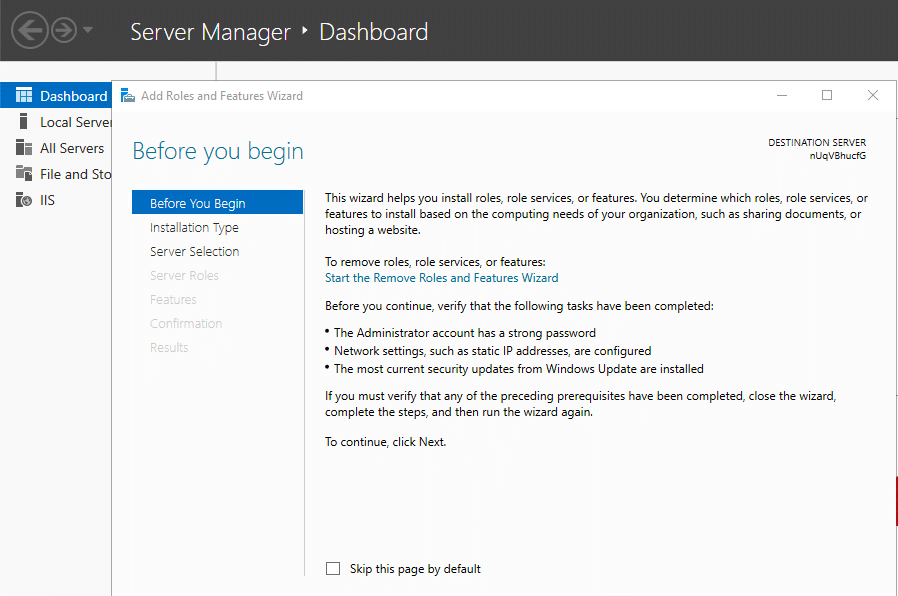Click the File and Storage Services icon

[24, 174]
